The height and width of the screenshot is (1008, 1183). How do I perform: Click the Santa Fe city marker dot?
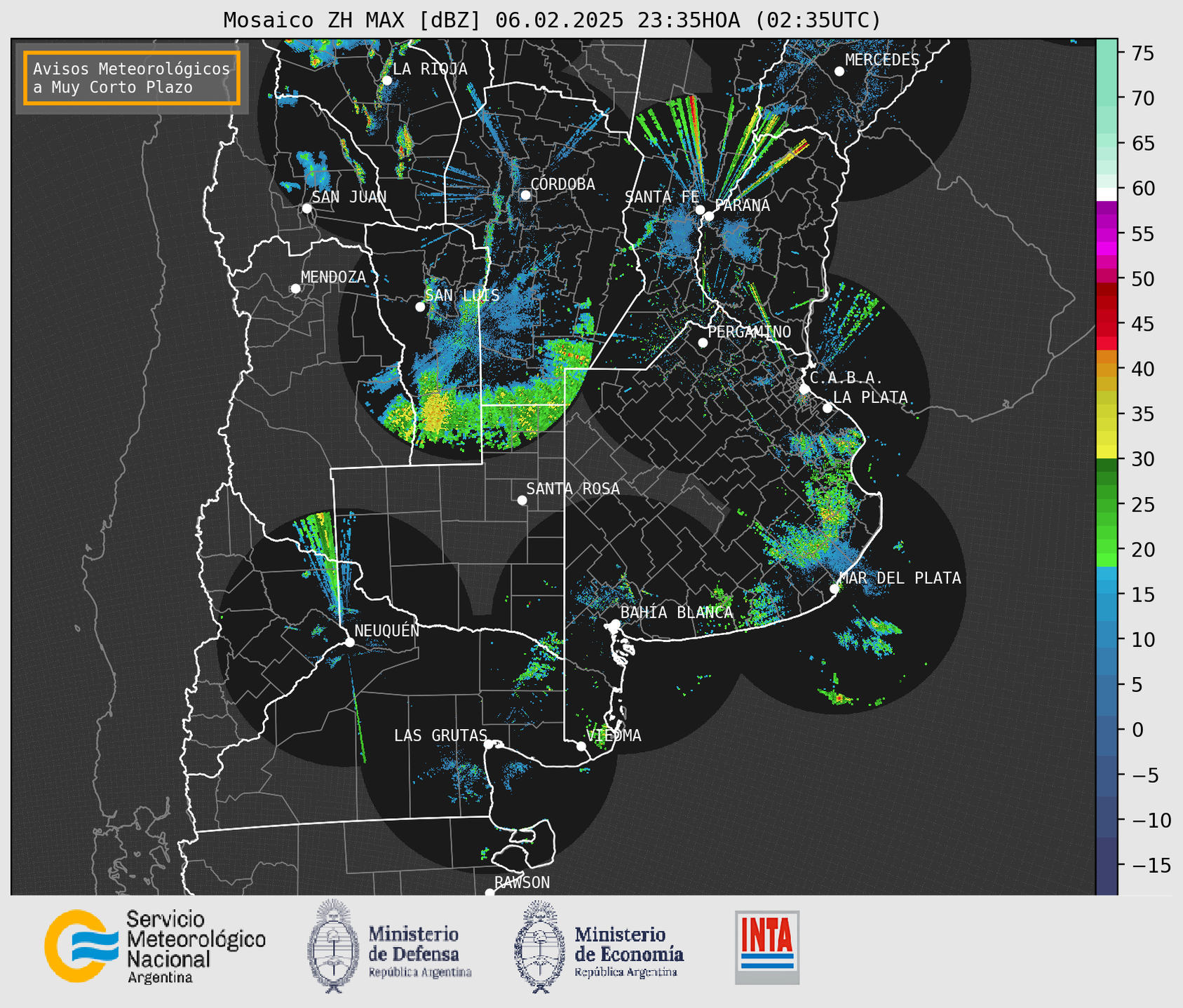click(700, 210)
